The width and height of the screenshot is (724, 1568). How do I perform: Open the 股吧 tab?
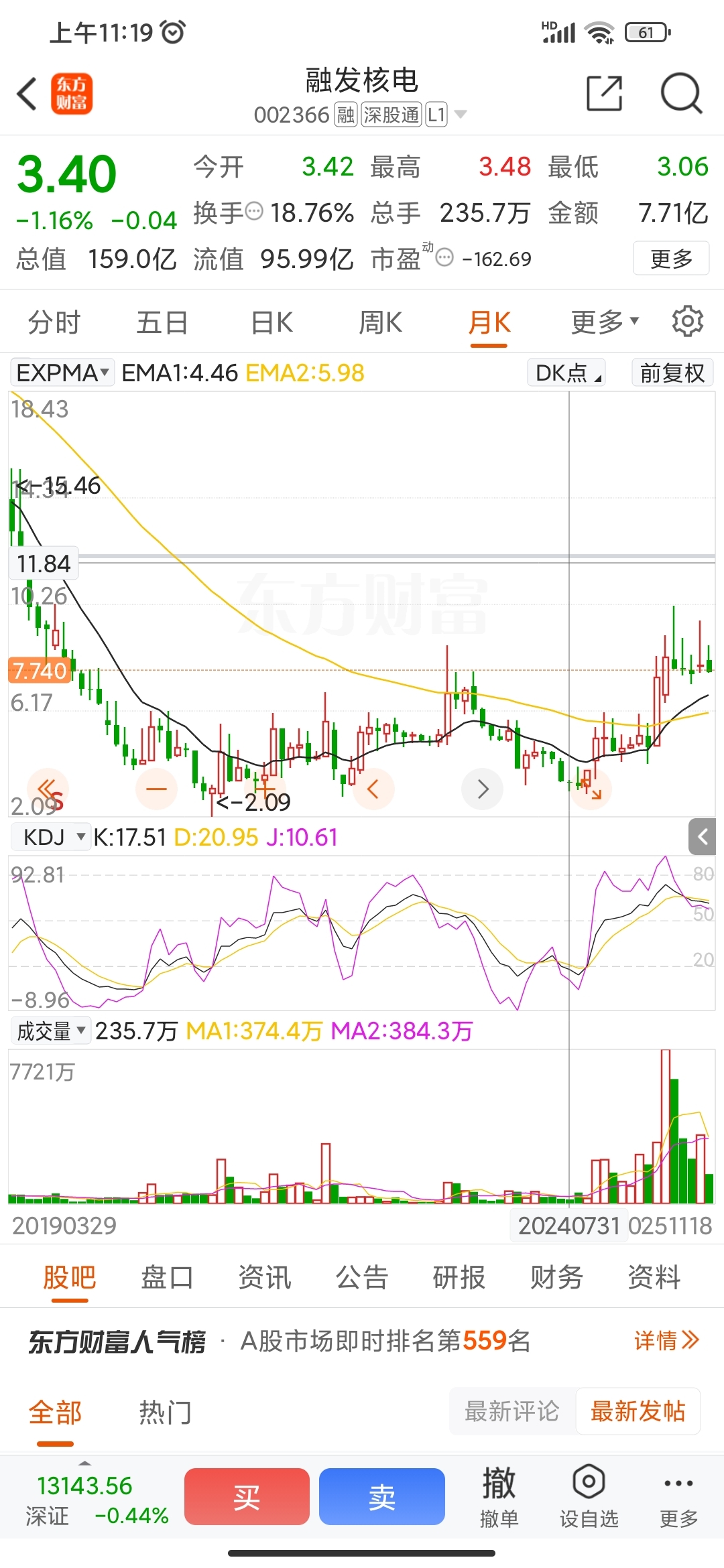click(x=70, y=1277)
